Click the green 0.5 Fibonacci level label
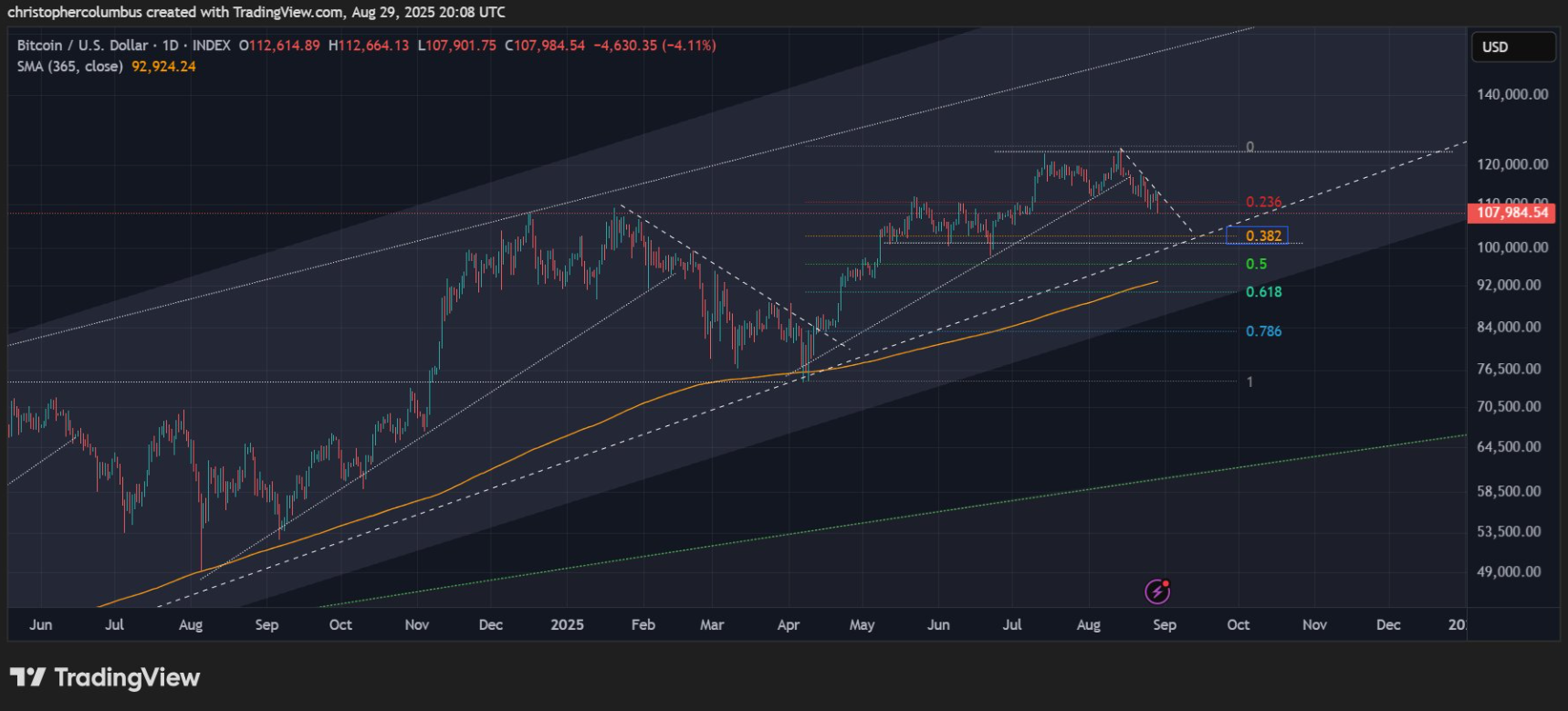 coord(1256,264)
